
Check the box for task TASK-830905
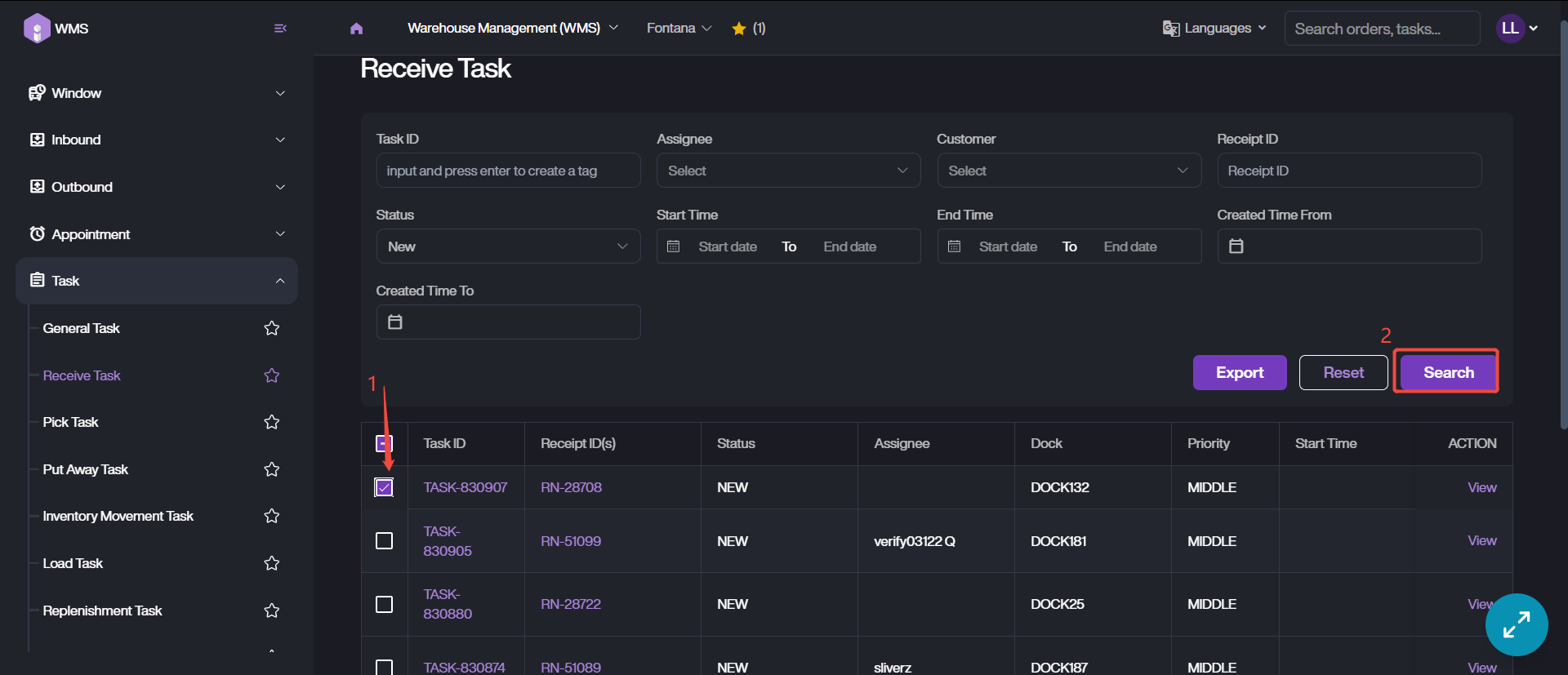[x=384, y=541]
